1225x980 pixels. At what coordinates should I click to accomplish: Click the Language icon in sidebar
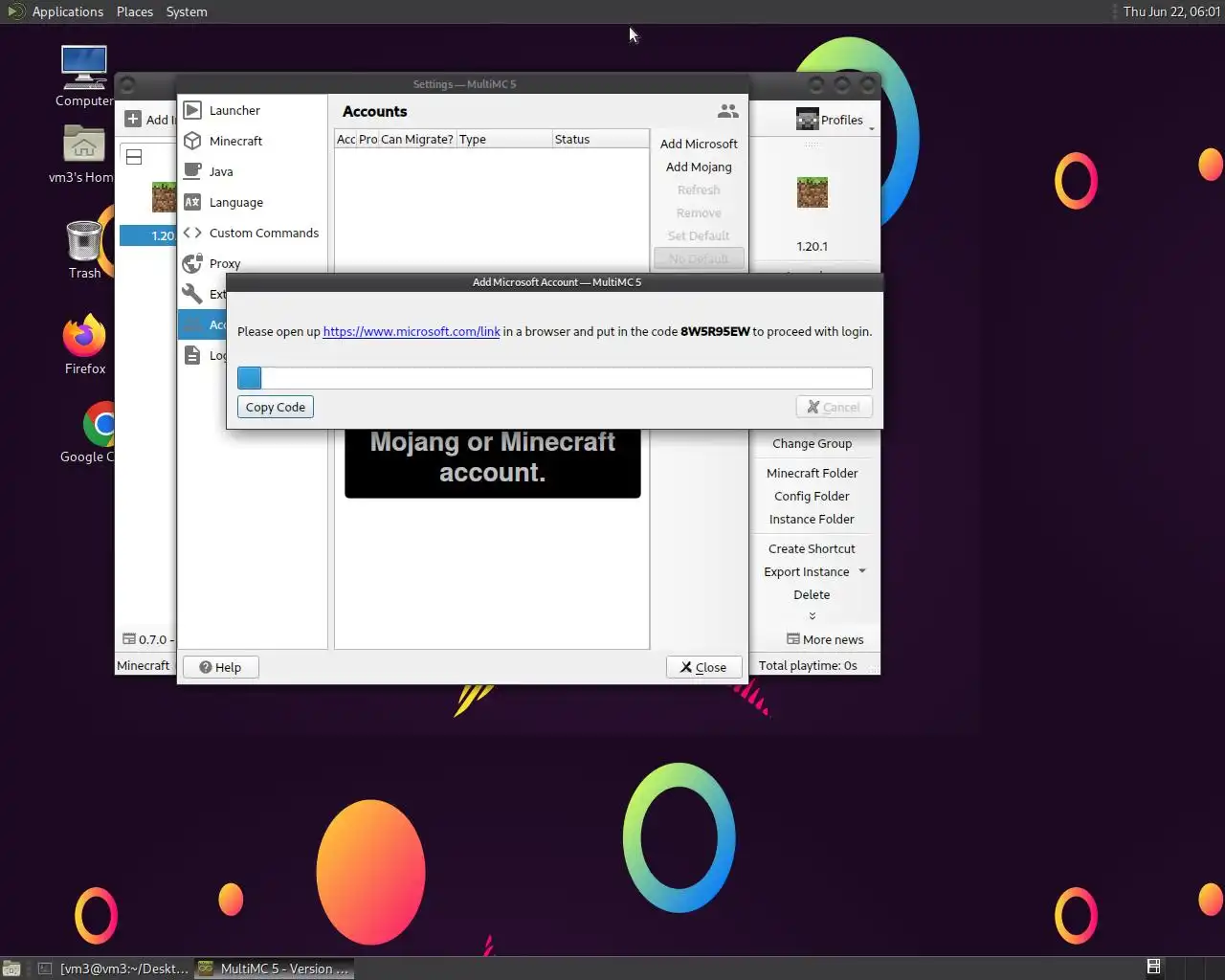(192, 202)
